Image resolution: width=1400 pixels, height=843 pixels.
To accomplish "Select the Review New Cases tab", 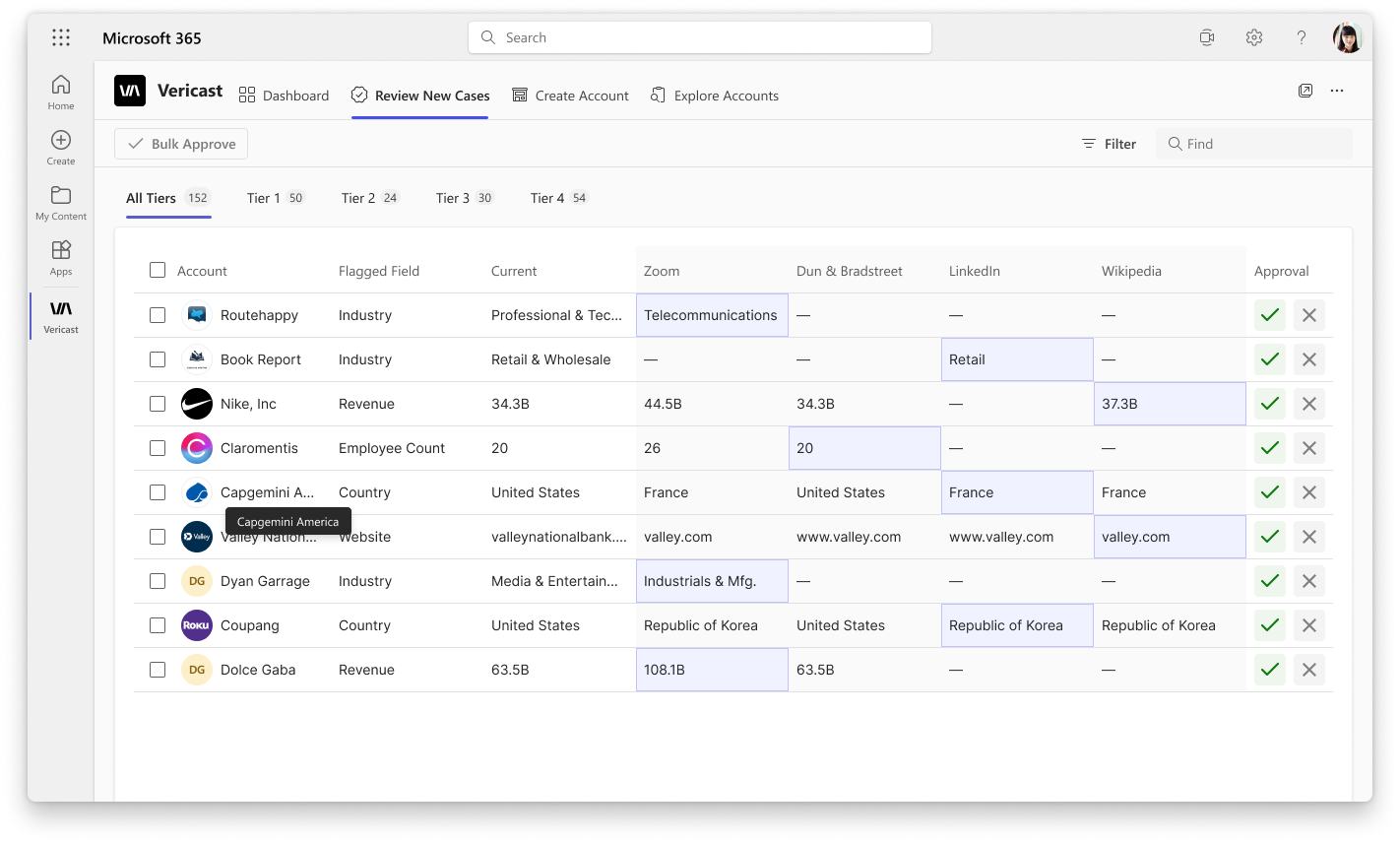I will pyautogui.click(x=420, y=96).
